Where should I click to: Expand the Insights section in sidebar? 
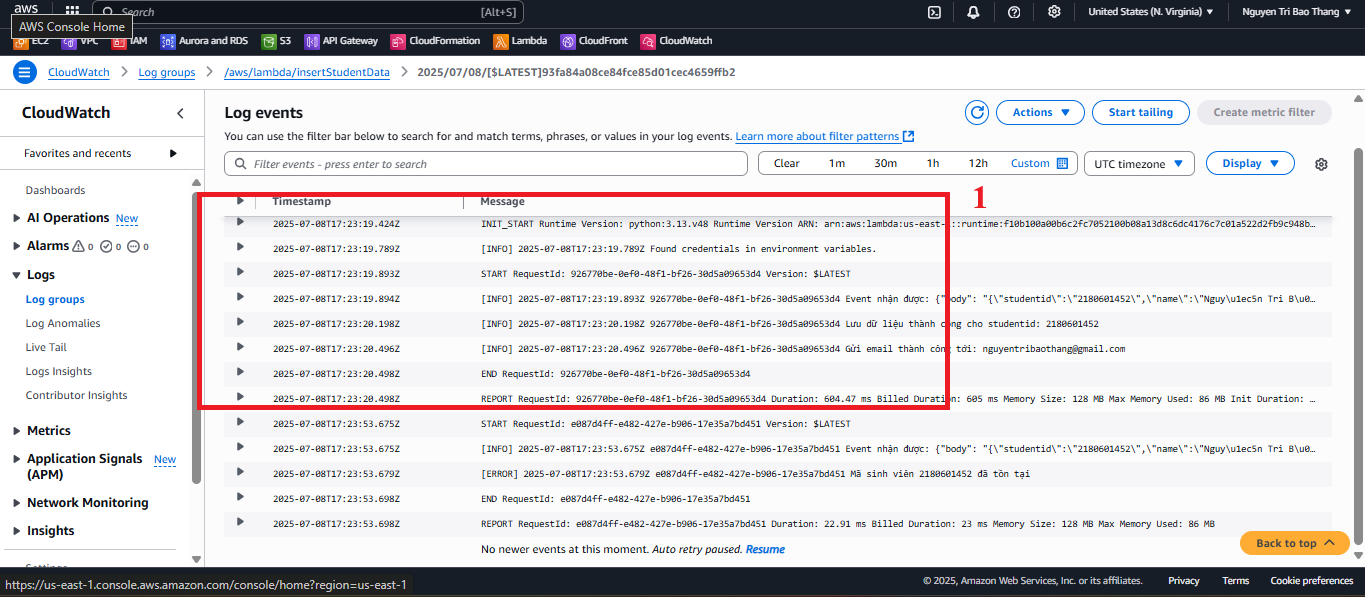17,531
